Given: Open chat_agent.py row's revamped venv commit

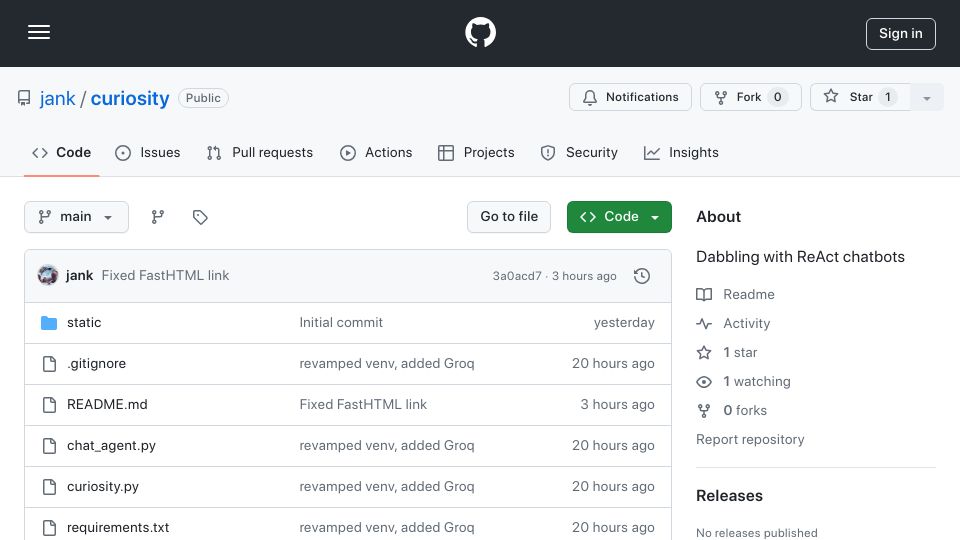Looking at the screenshot, I should pyautogui.click(x=387, y=446).
